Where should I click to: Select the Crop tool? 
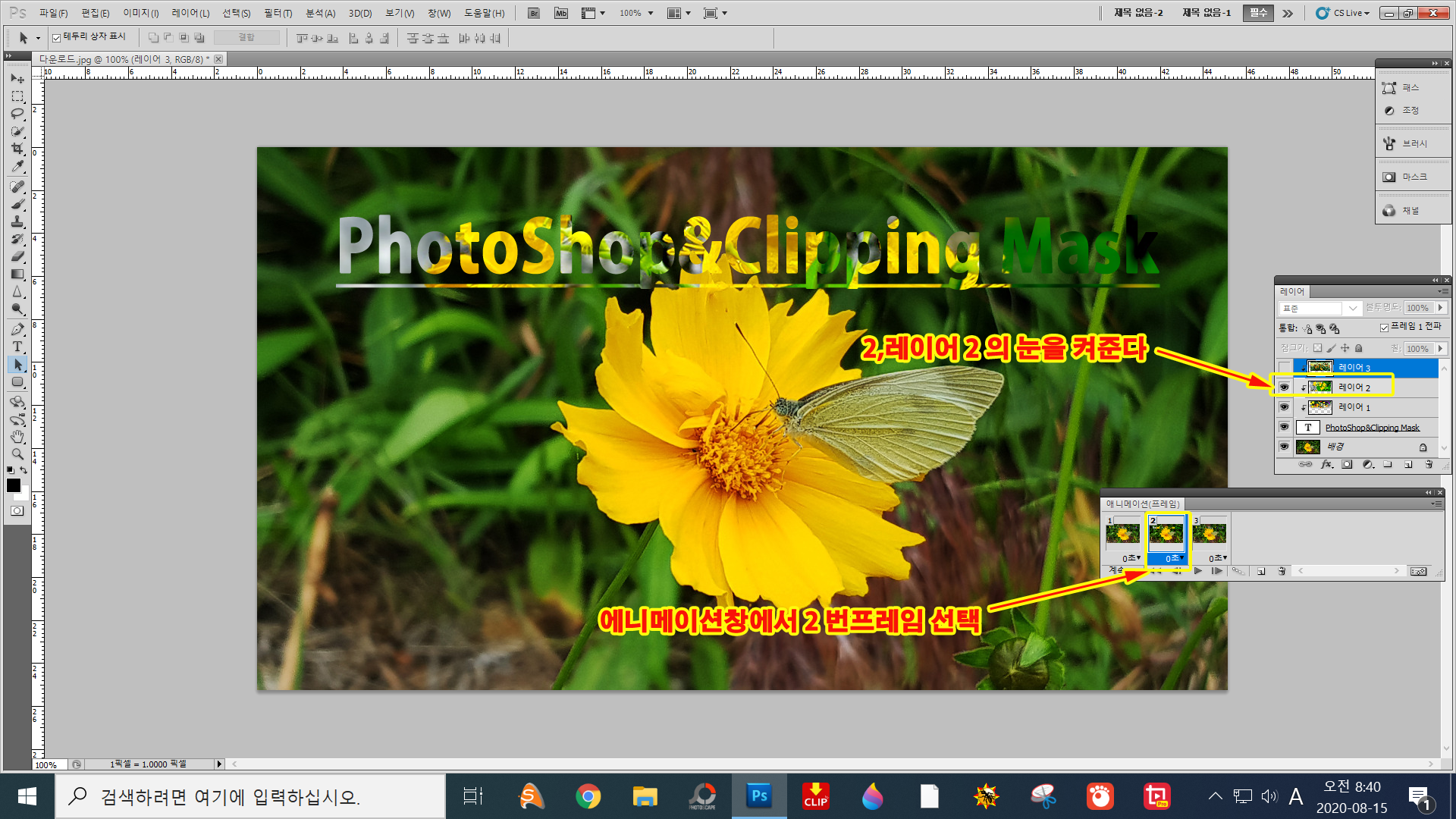(x=17, y=149)
